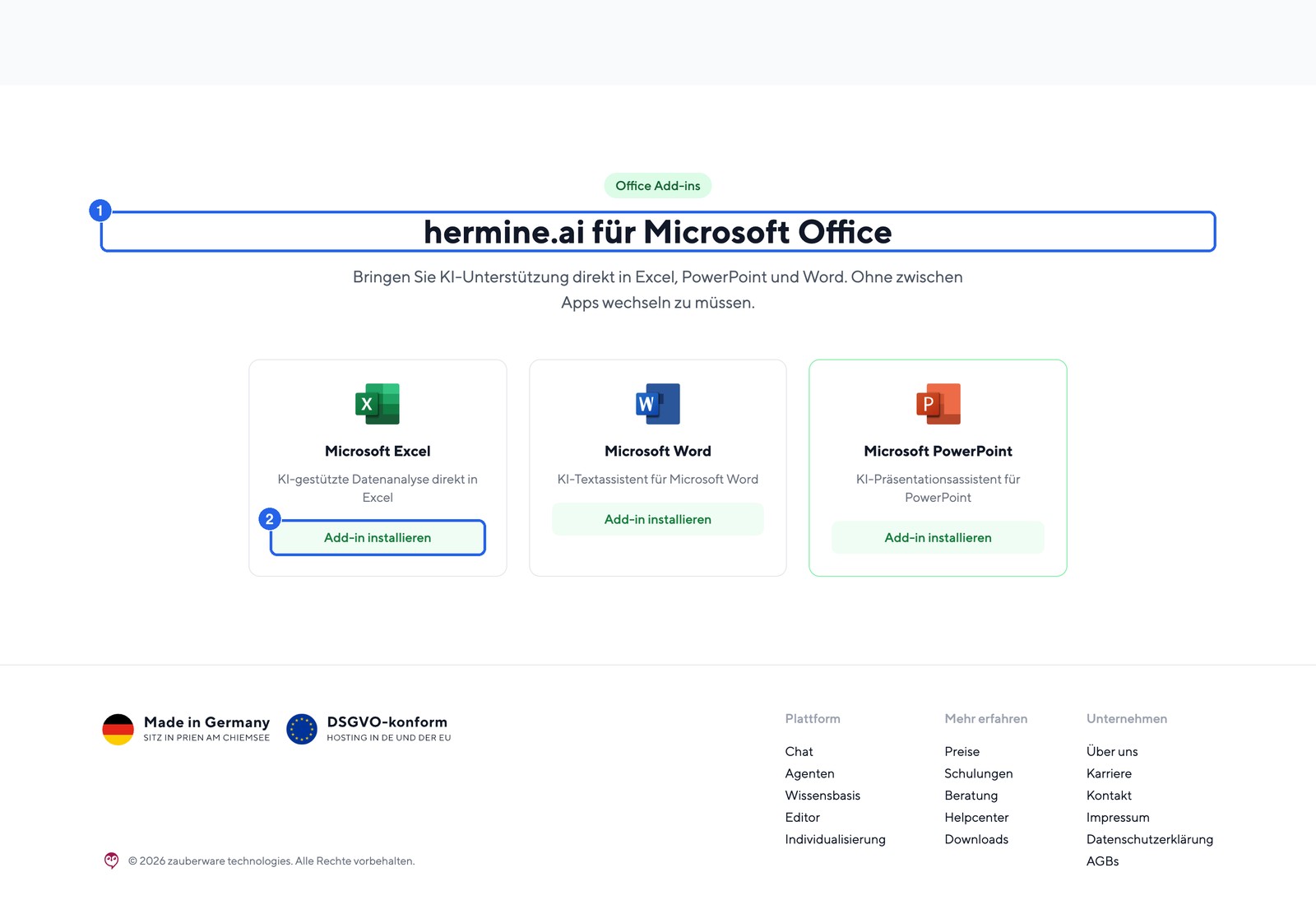This screenshot has width=1316, height=914.
Task: Open the Chat footer link
Action: pyautogui.click(x=799, y=751)
